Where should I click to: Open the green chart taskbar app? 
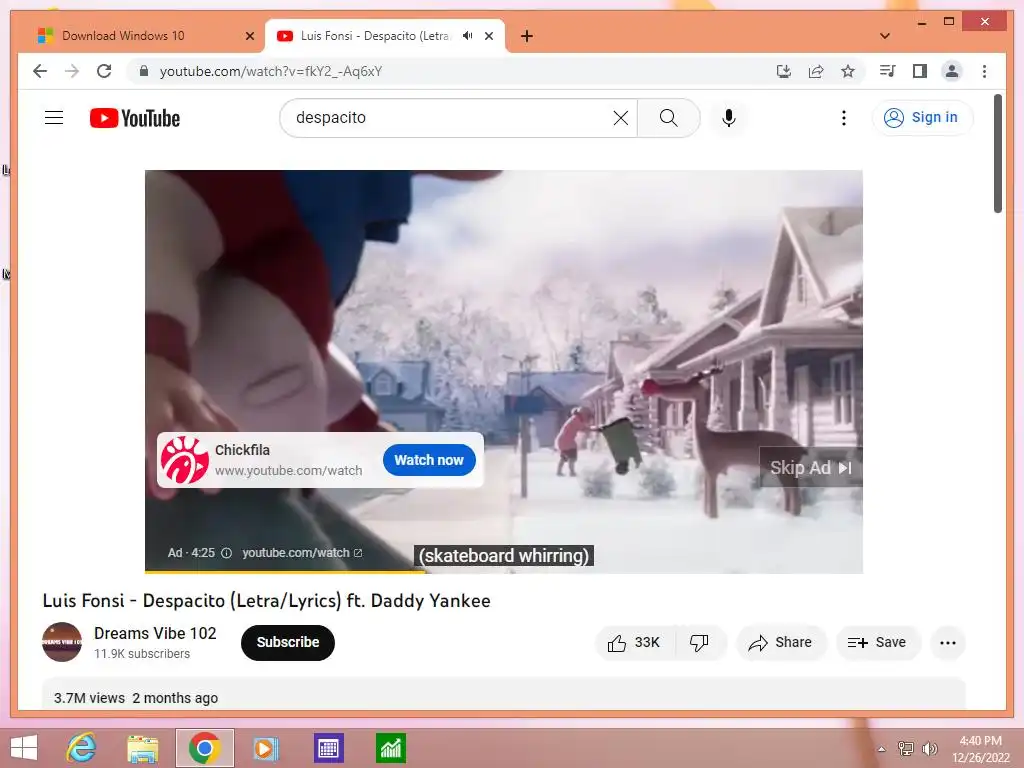391,748
